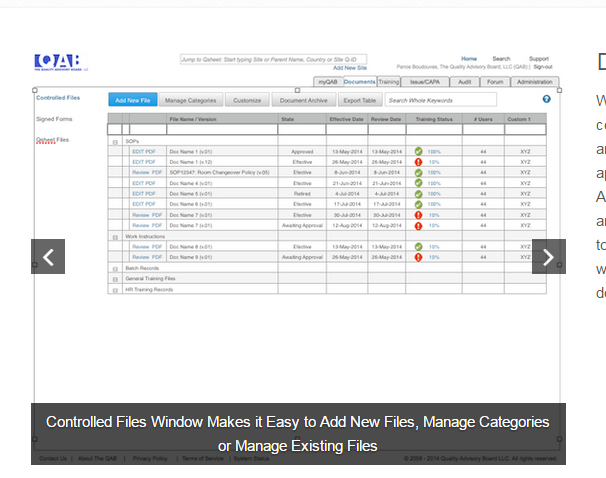This screenshot has width=606, height=478.
Task: Click green check status for Doc Name 4
Action: pos(418,183)
